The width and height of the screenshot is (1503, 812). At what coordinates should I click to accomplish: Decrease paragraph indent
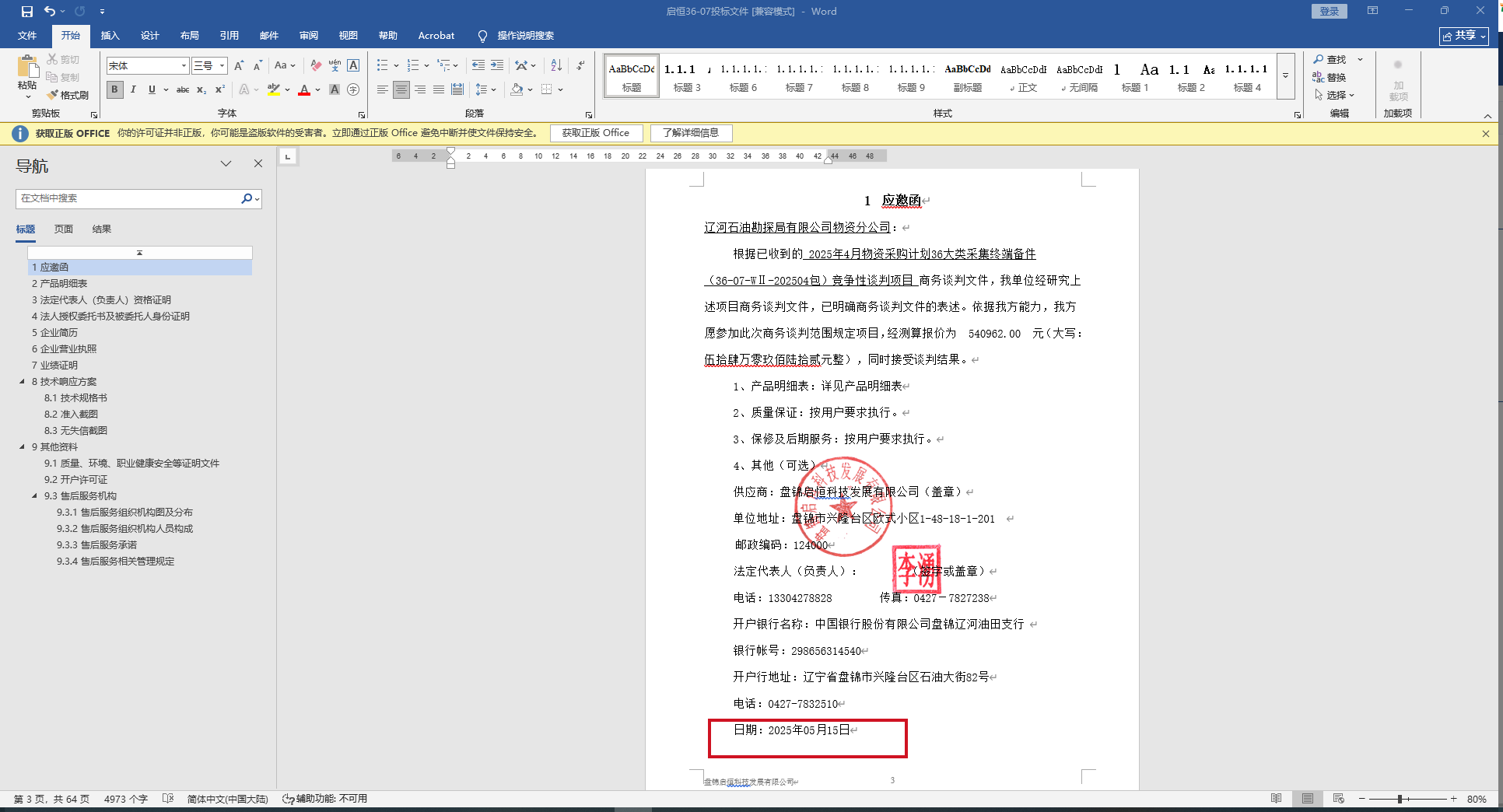point(478,66)
